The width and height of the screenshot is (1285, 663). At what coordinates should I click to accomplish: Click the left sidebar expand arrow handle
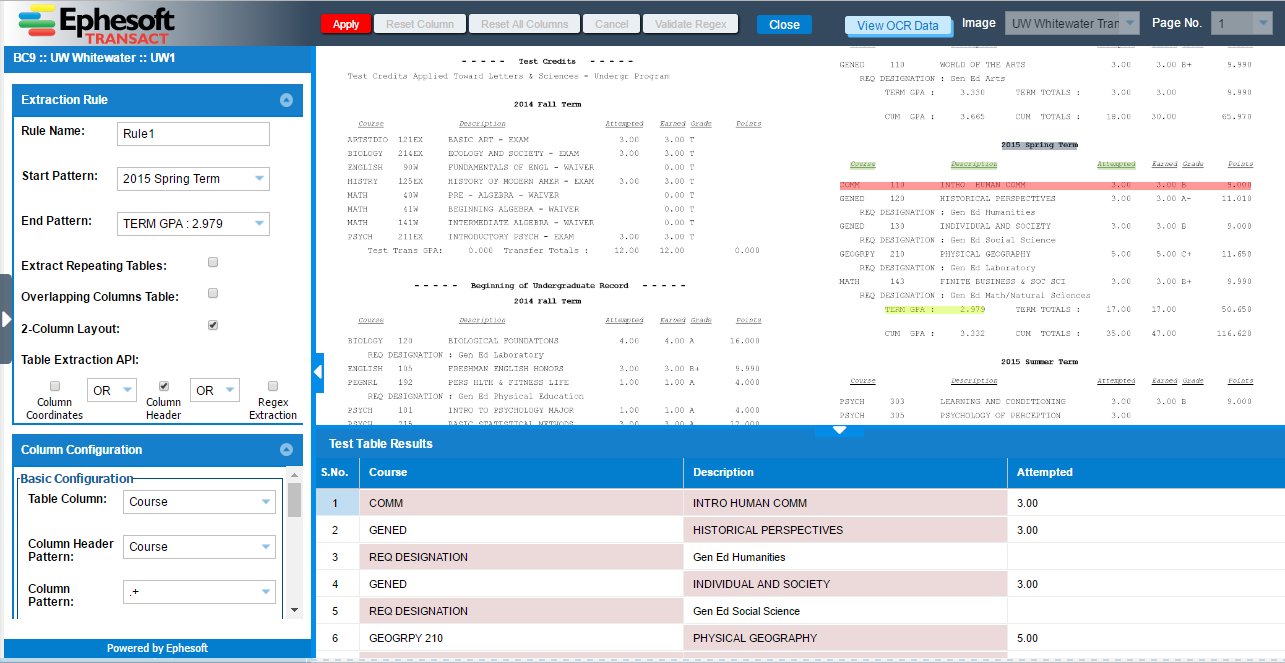[6, 319]
